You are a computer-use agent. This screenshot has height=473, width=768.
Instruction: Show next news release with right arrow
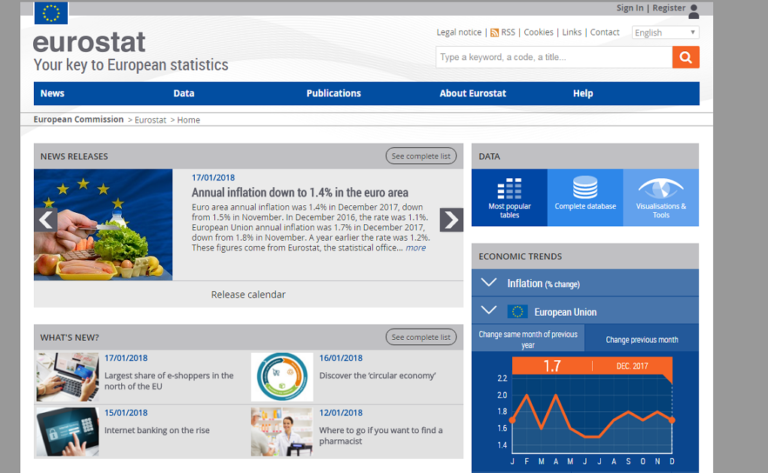[x=451, y=220]
